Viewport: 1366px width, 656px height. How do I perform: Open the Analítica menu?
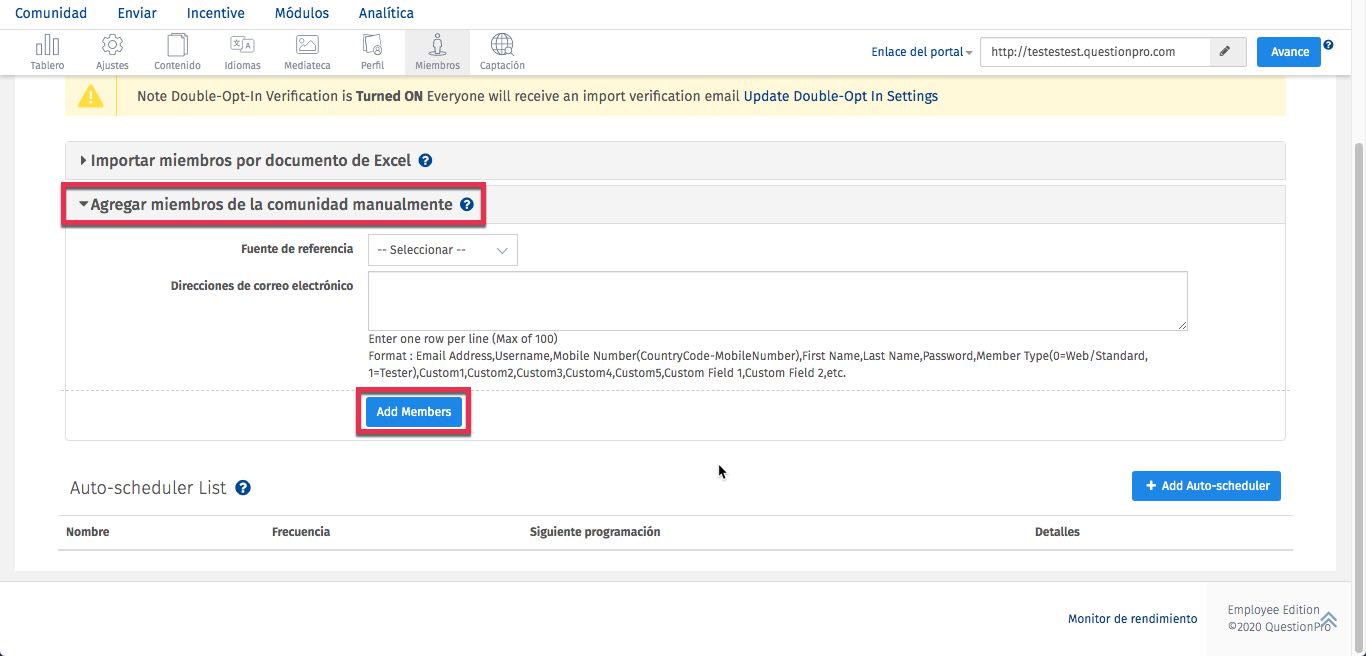(386, 13)
